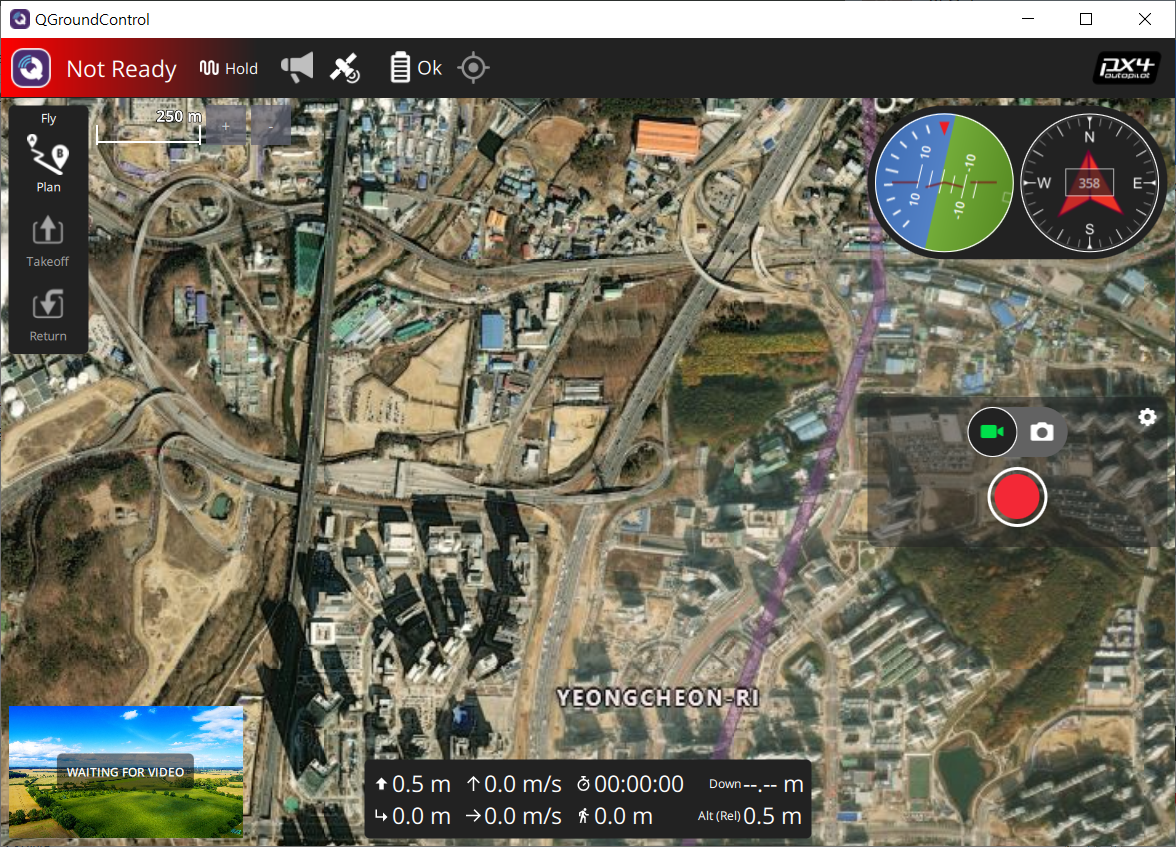Screen dimensions: 1176x847
Task: Expand the Hold flight mode selector
Action: click(229, 68)
